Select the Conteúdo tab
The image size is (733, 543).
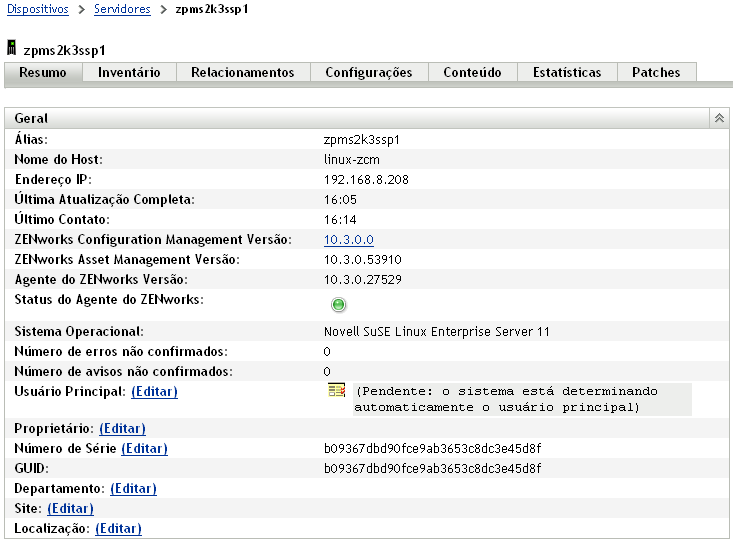click(472, 72)
